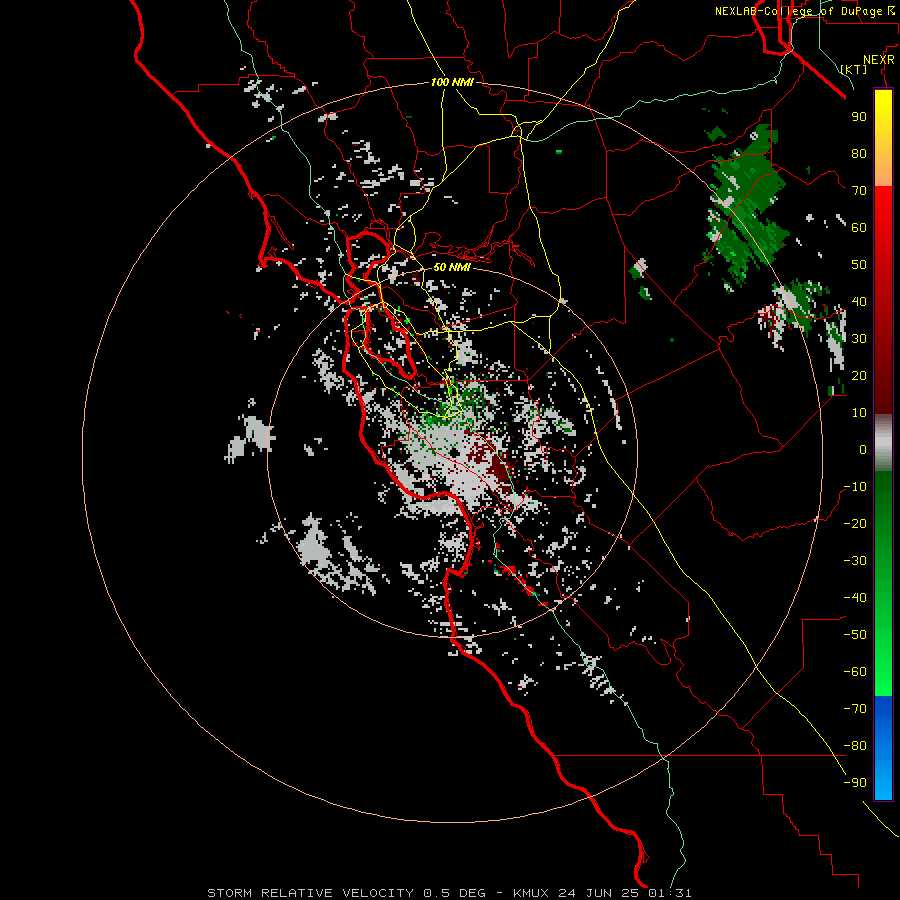
Task: Click the 40 value on velocity scale
Action: pyautogui.click(x=859, y=301)
